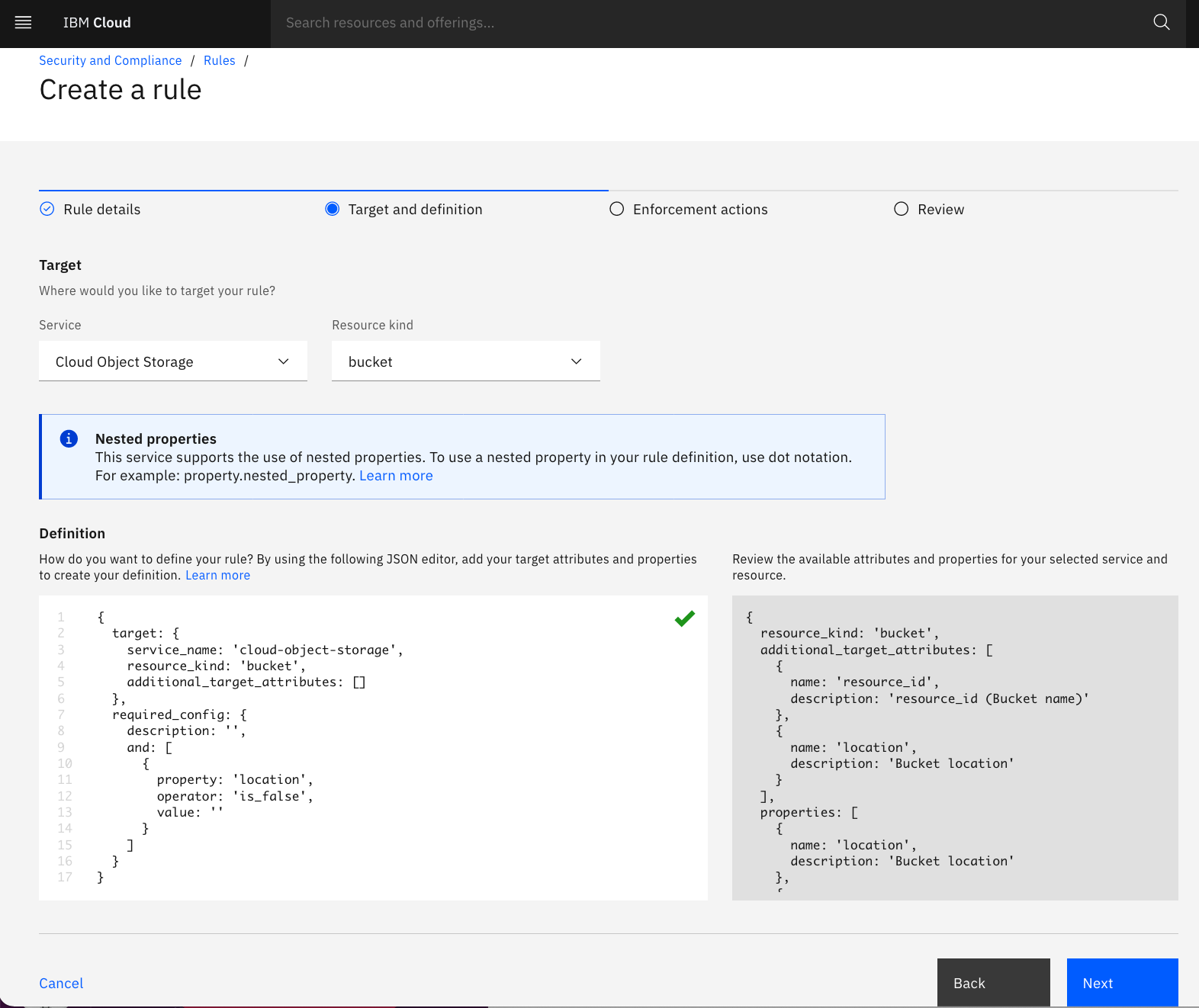Select the Target and definition step indicator

click(333, 209)
